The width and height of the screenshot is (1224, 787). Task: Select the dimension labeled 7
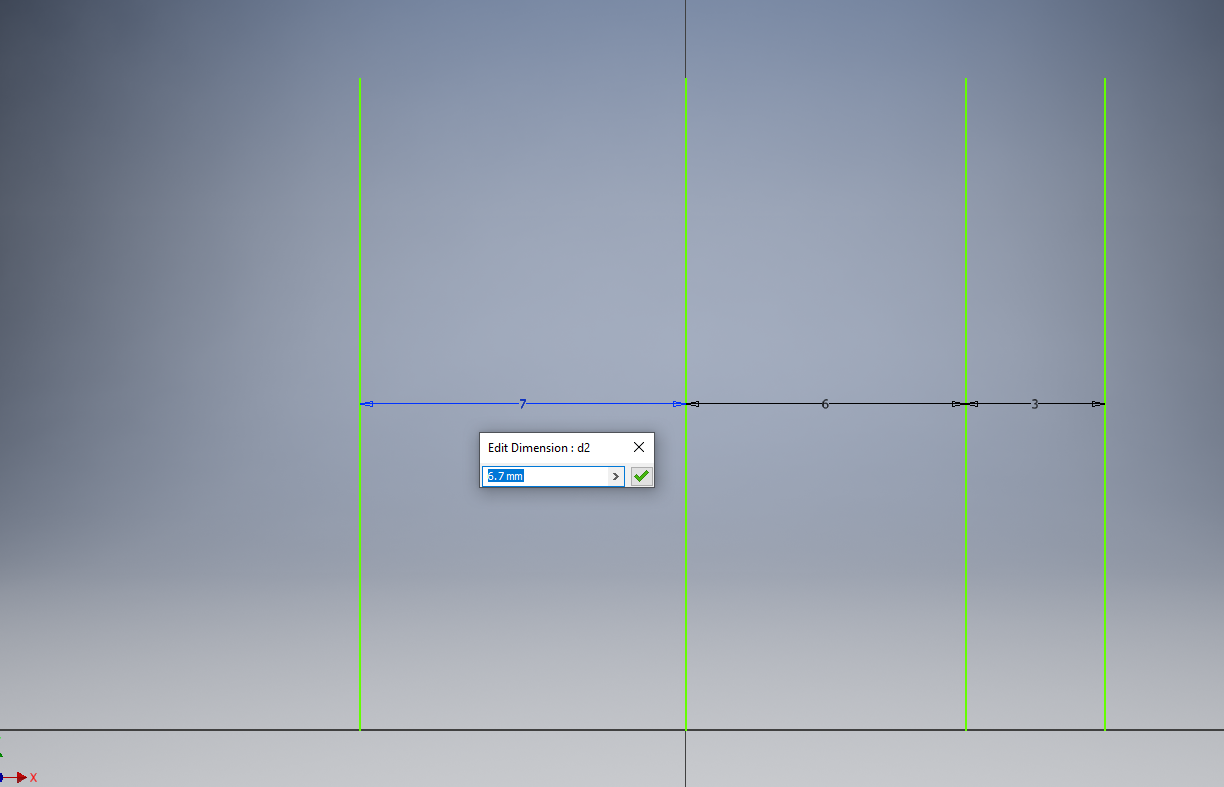[x=521, y=404]
